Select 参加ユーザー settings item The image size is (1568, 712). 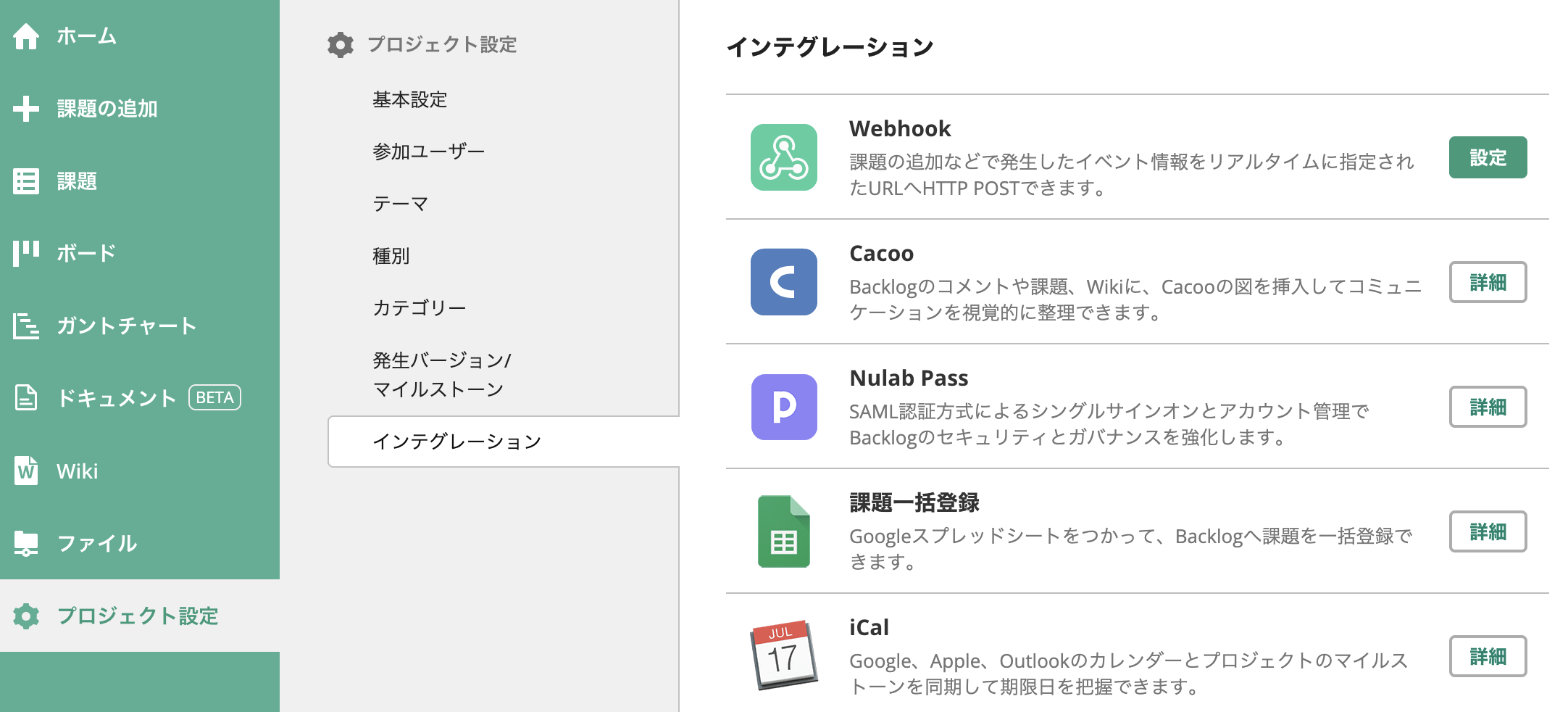coord(428,152)
